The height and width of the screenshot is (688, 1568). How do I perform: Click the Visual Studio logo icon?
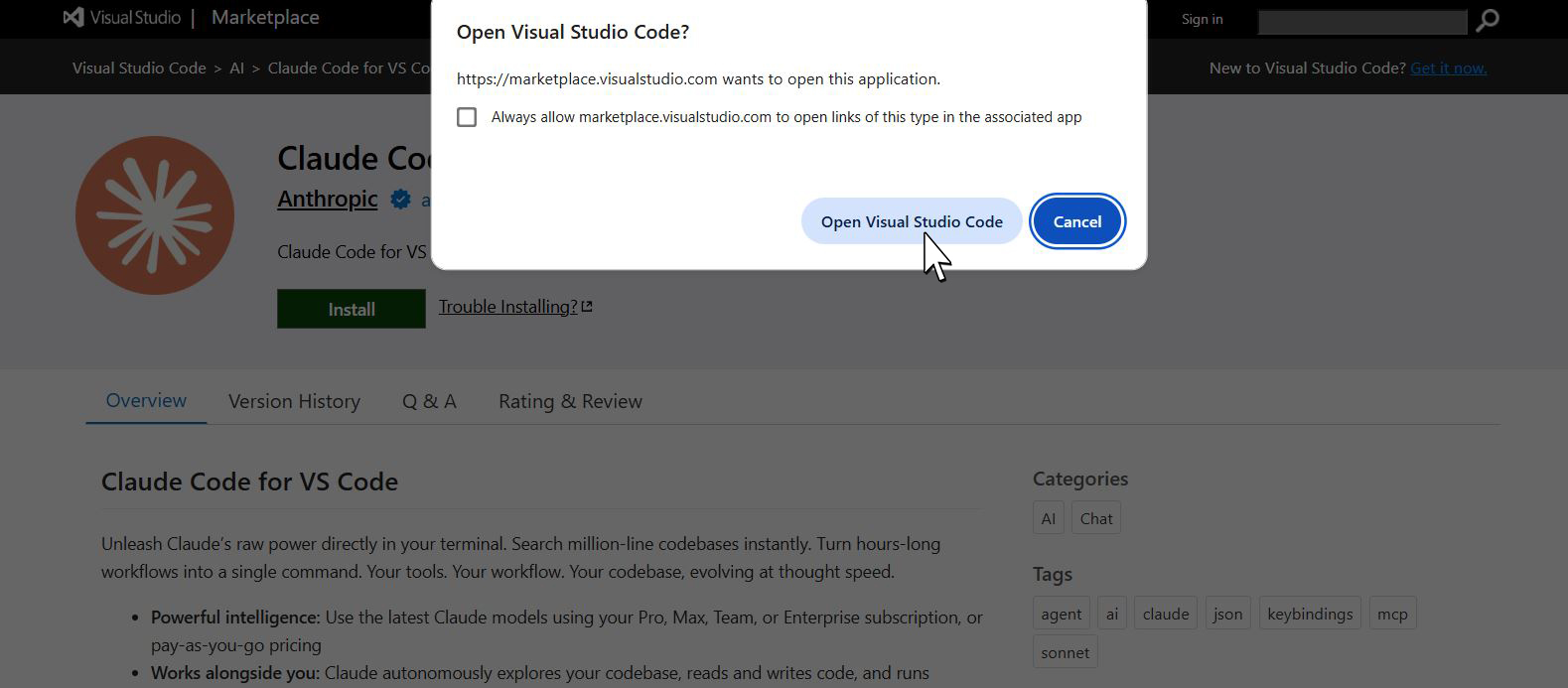tap(73, 18)
